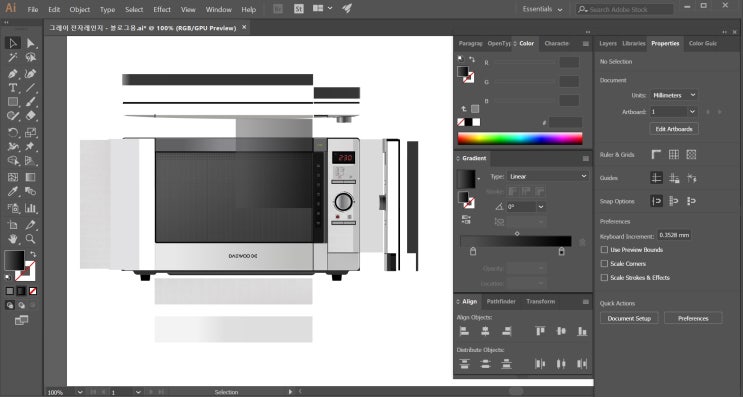
Task: Toggle Show Transparency Grid button
Action: coord(691,154)
